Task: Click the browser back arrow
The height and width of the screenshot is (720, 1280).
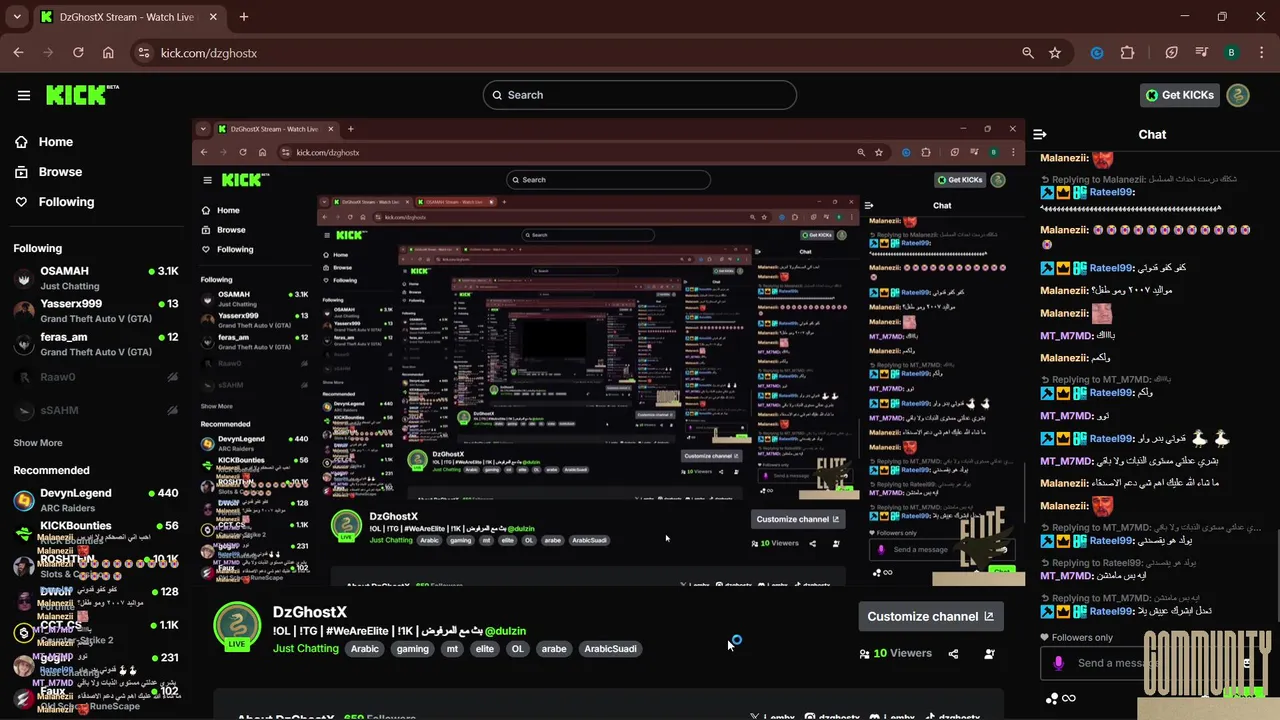Action: [18, 53]
